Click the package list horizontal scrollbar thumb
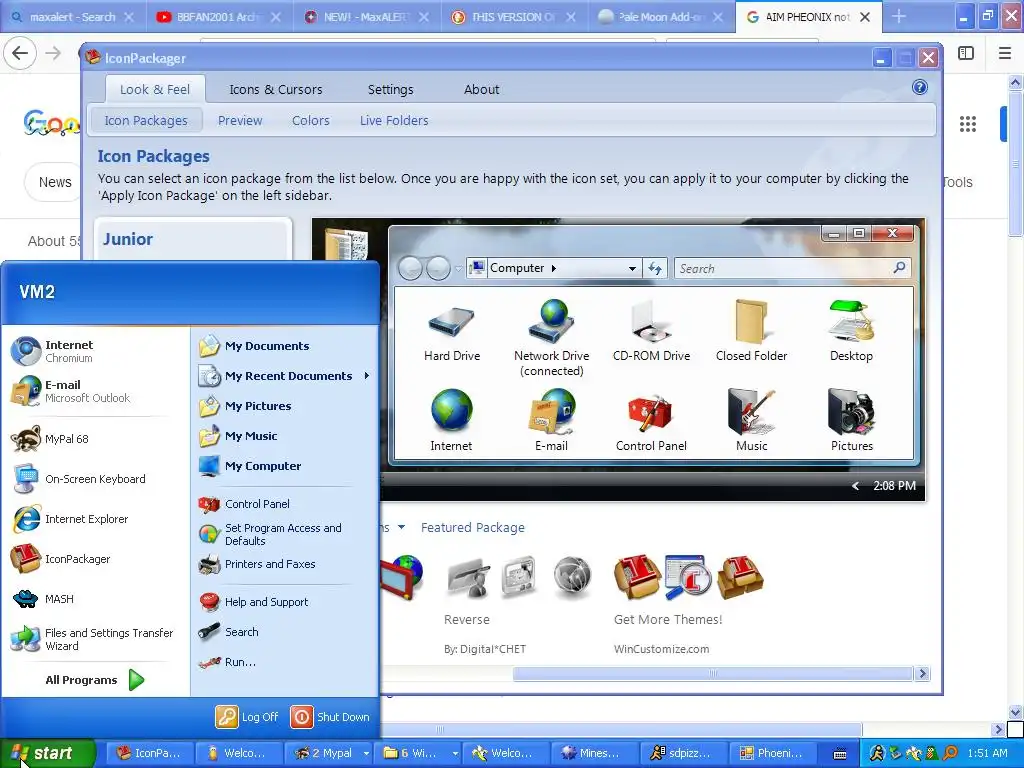Viewport: 1024px width, 768px height. pyautogui.click(x=712, y=673)
